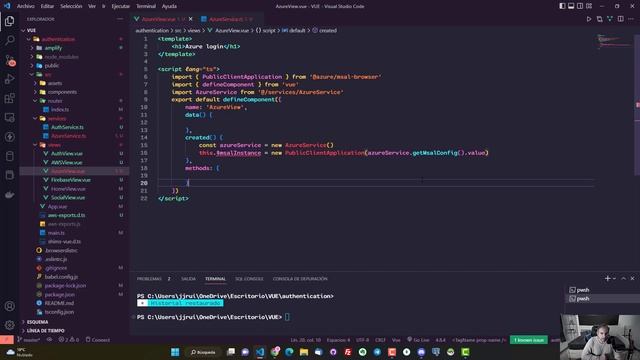Toggle secondary sidebar layout icon
The width and height of the screenshot is (640, 360).
tap(580, 6)
